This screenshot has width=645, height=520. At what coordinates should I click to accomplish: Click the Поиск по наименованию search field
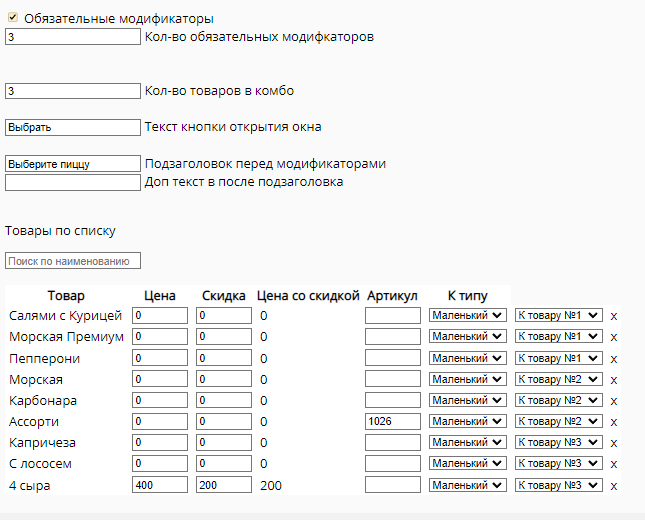tap(73, 261)
